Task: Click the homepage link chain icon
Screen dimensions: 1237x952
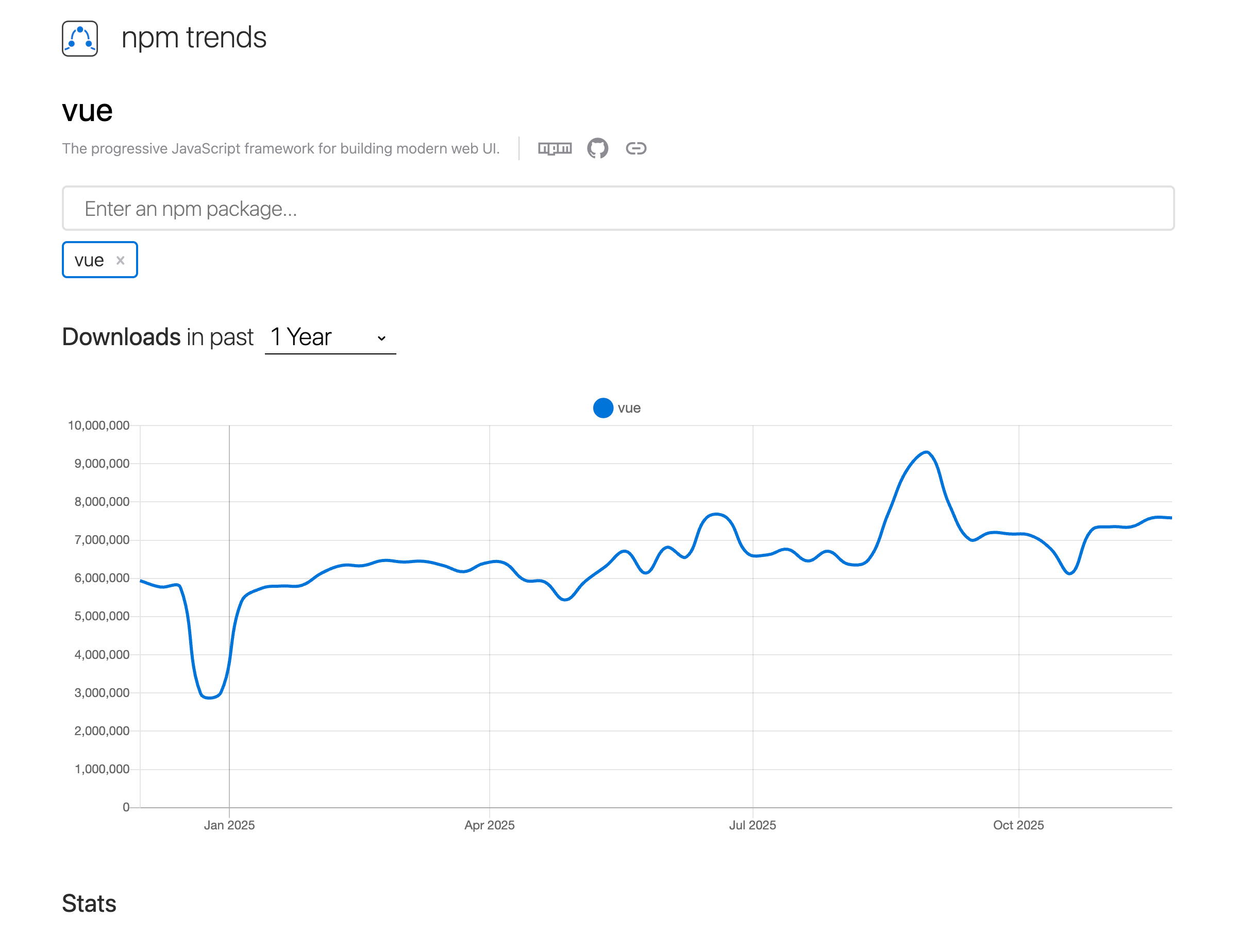Action: (x=636, y=148)
